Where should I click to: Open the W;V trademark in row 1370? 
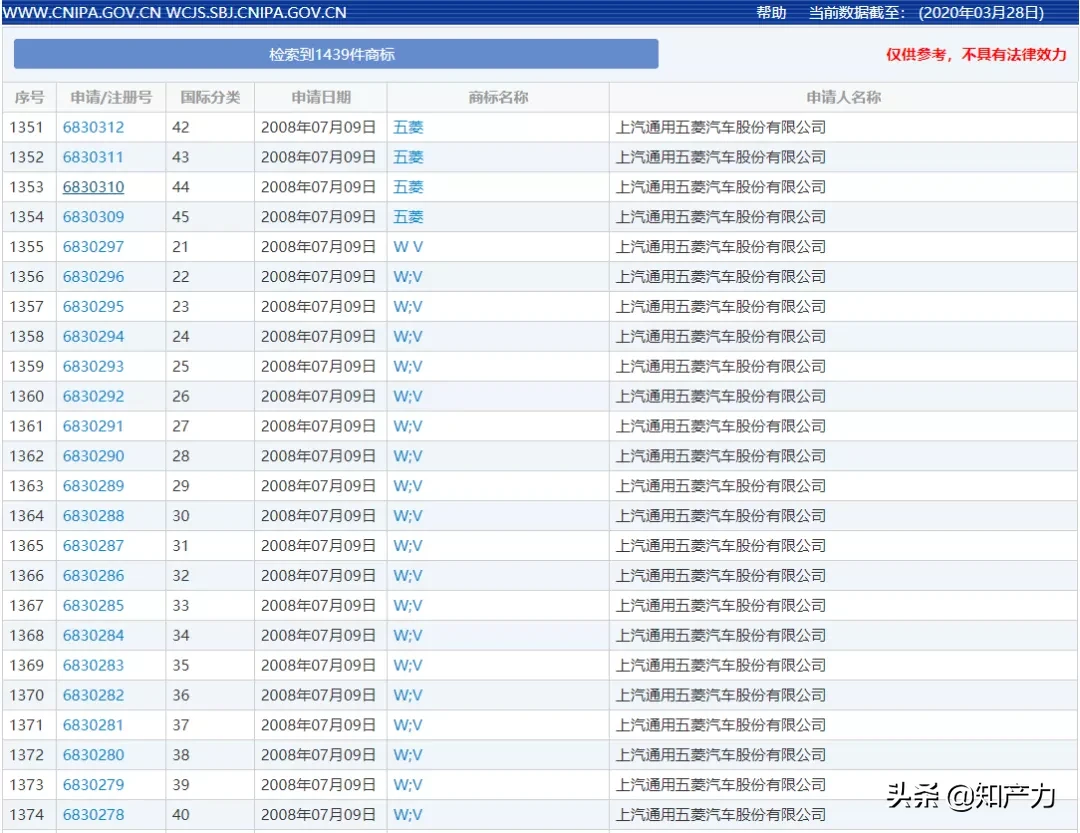408,695
